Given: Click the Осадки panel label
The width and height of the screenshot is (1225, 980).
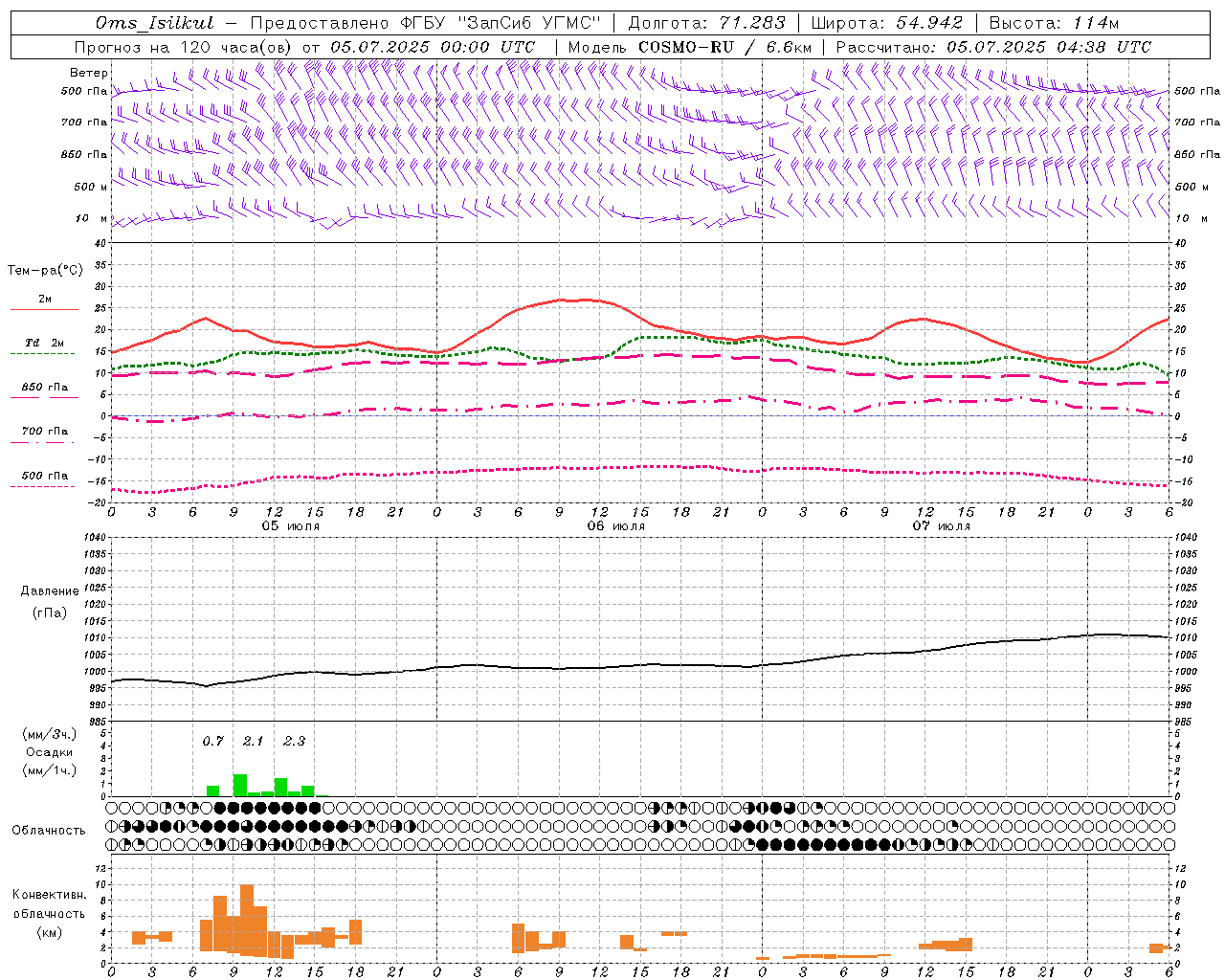Looking at the screenshot, I should 50,752.
